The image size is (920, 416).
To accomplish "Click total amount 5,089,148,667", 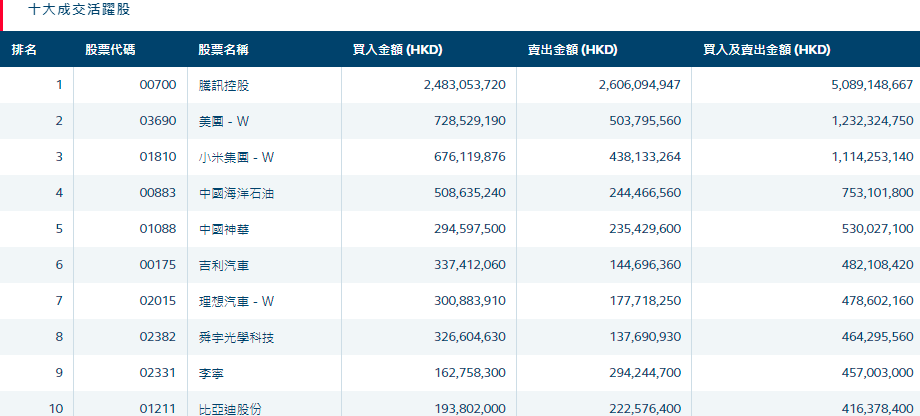I will (x=872, y=85).
